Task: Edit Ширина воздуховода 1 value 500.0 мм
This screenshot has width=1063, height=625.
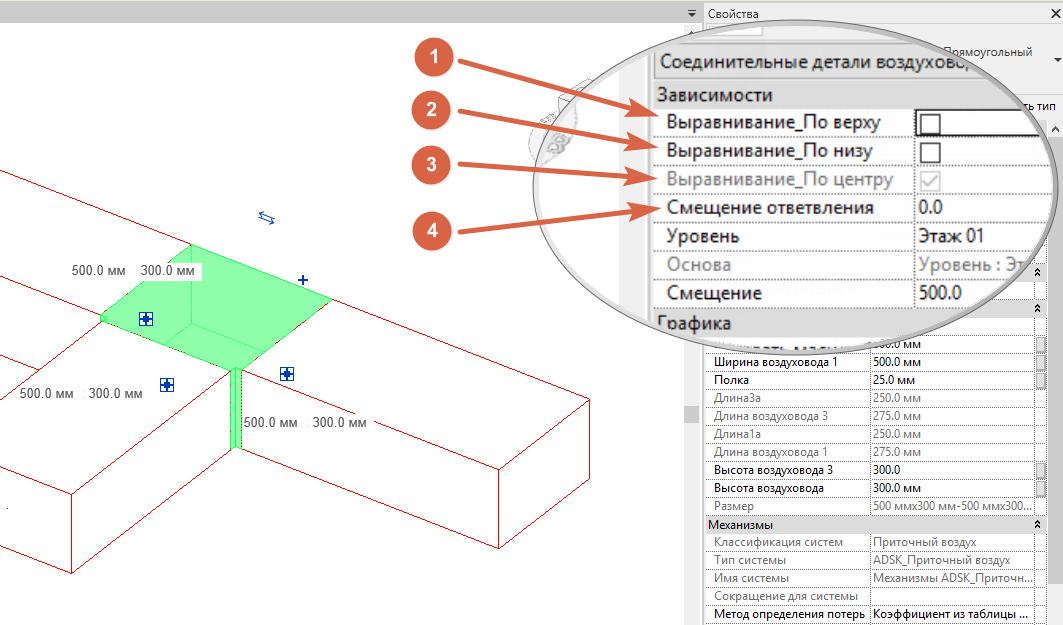Action: point(952,362)
